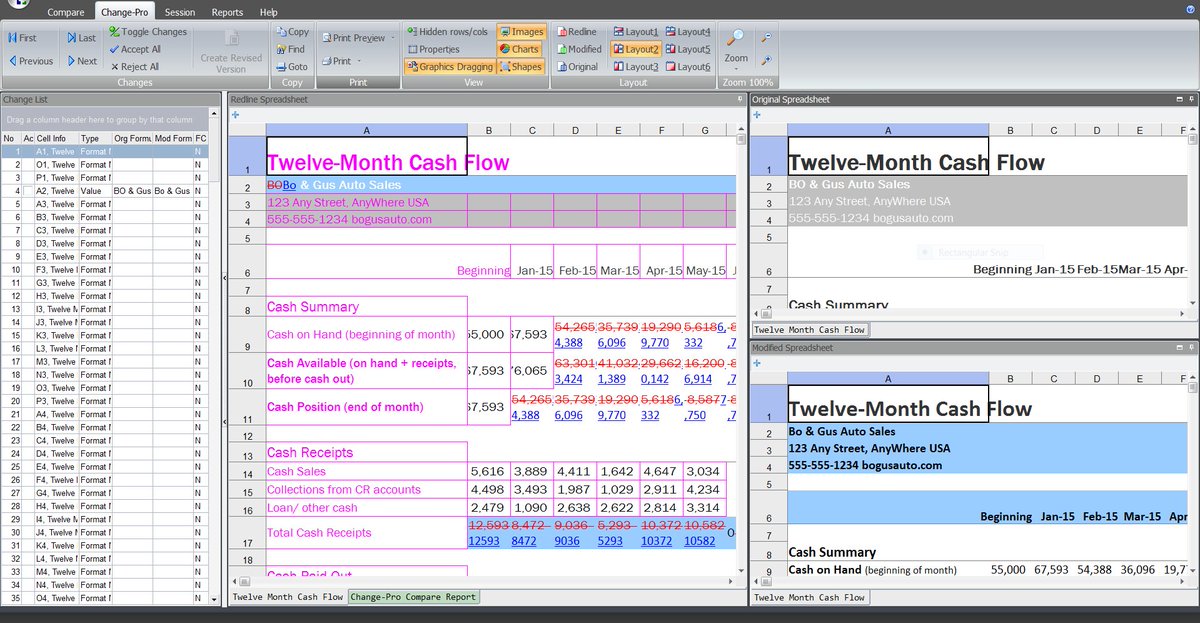Viewport: 1200px width, 623px height.
Task: Toggle Hidden rows/cols view option
Action: coord(446,32)
